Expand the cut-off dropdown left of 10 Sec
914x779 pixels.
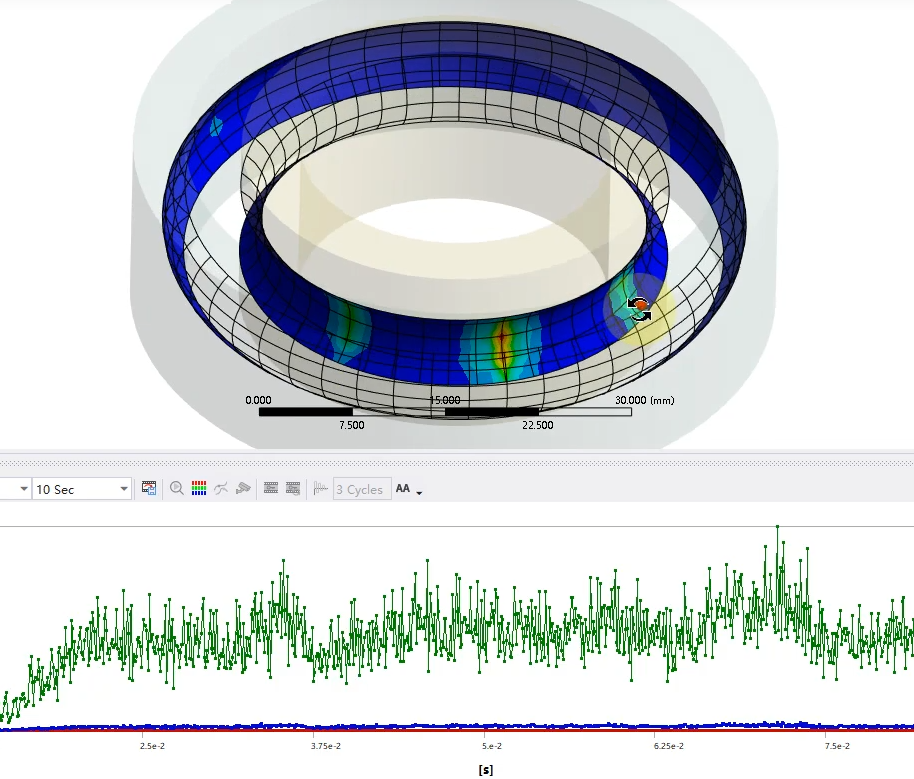[23, 489]
